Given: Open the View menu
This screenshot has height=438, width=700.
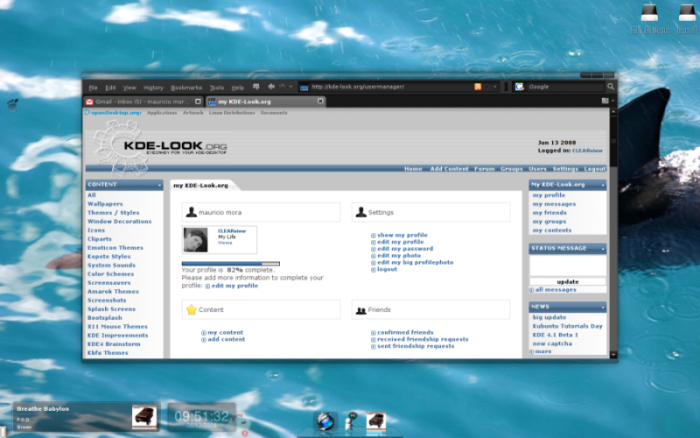Looking at the screenshot, I should (129, 88).
